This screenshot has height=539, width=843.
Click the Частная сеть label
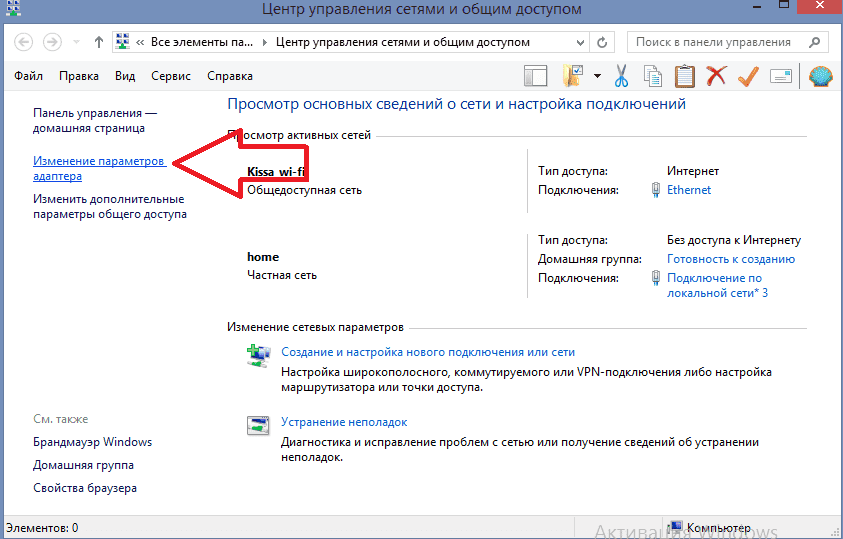282,275
